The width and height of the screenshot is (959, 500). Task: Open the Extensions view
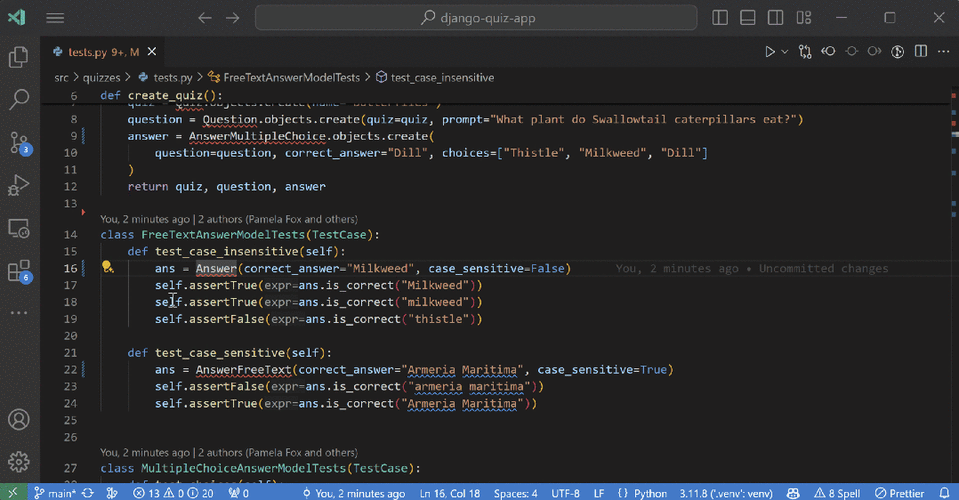19,271
